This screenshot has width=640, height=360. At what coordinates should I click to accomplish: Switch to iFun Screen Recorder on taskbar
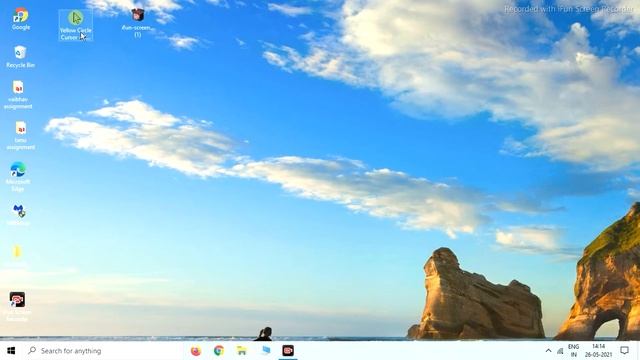click(288, 351)
